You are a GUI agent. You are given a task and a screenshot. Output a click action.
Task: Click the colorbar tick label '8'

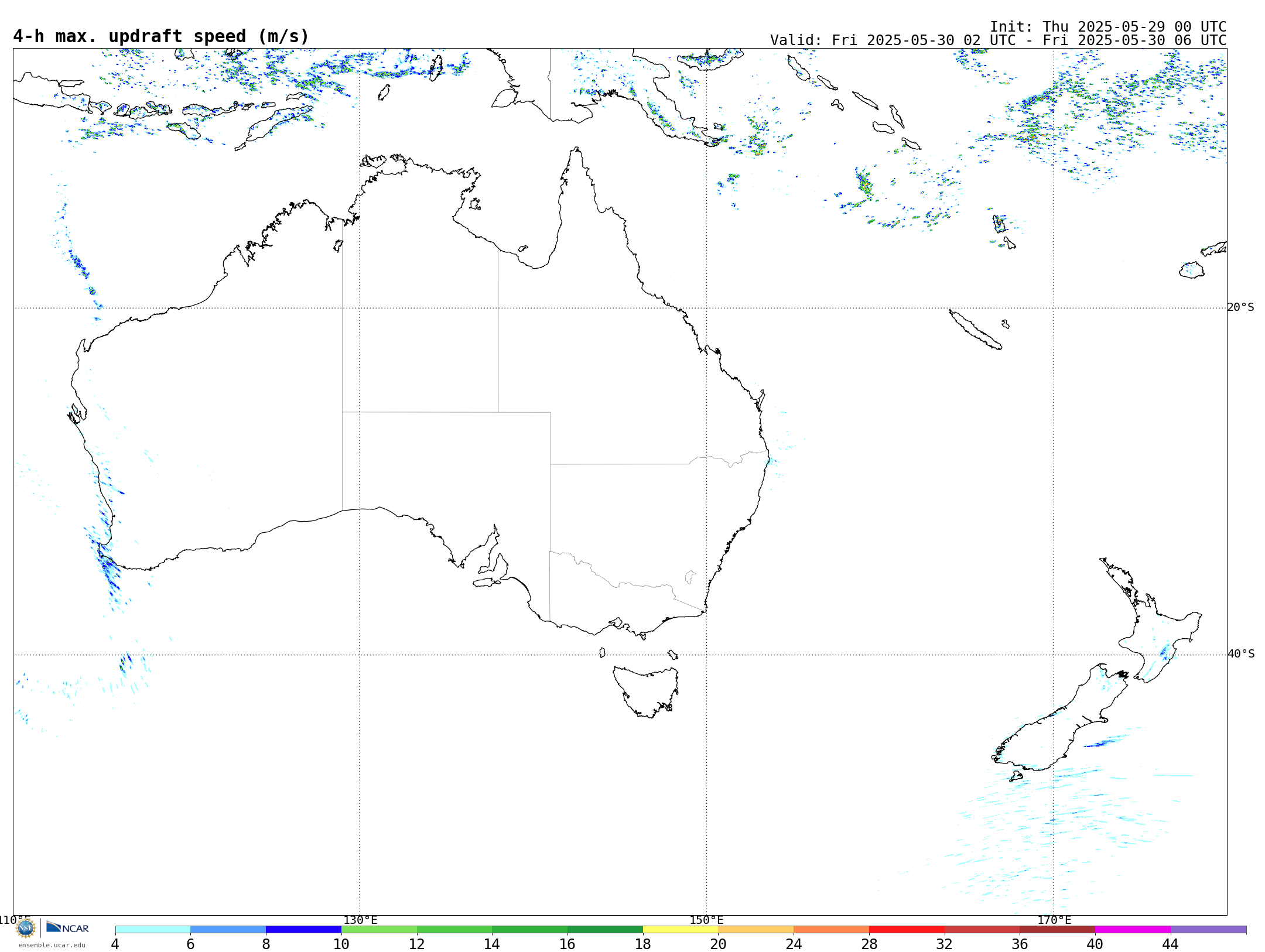point(266,944)
